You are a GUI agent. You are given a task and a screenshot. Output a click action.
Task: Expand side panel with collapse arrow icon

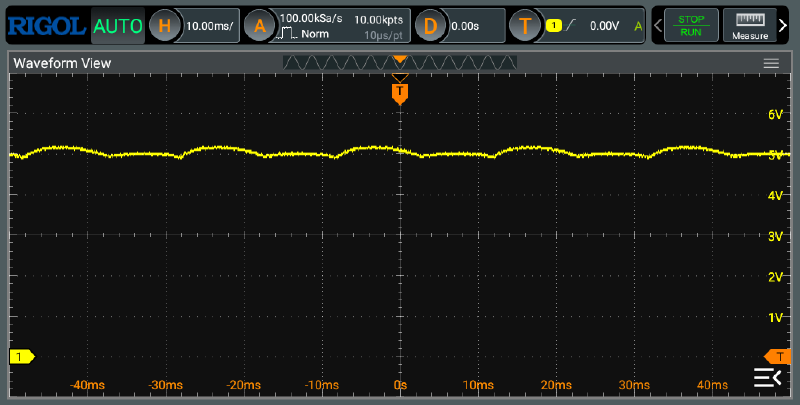tap(767, 378)
